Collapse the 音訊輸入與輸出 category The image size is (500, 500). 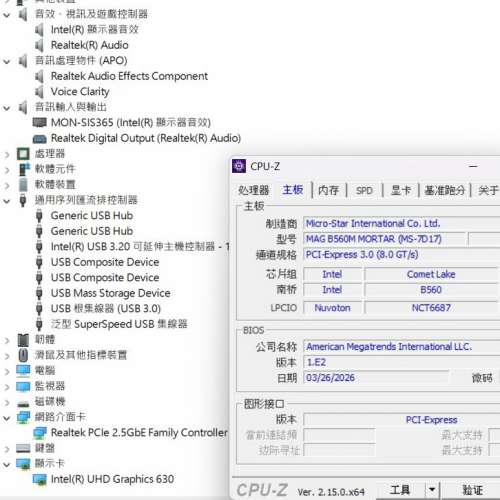(x=7, y=108)
